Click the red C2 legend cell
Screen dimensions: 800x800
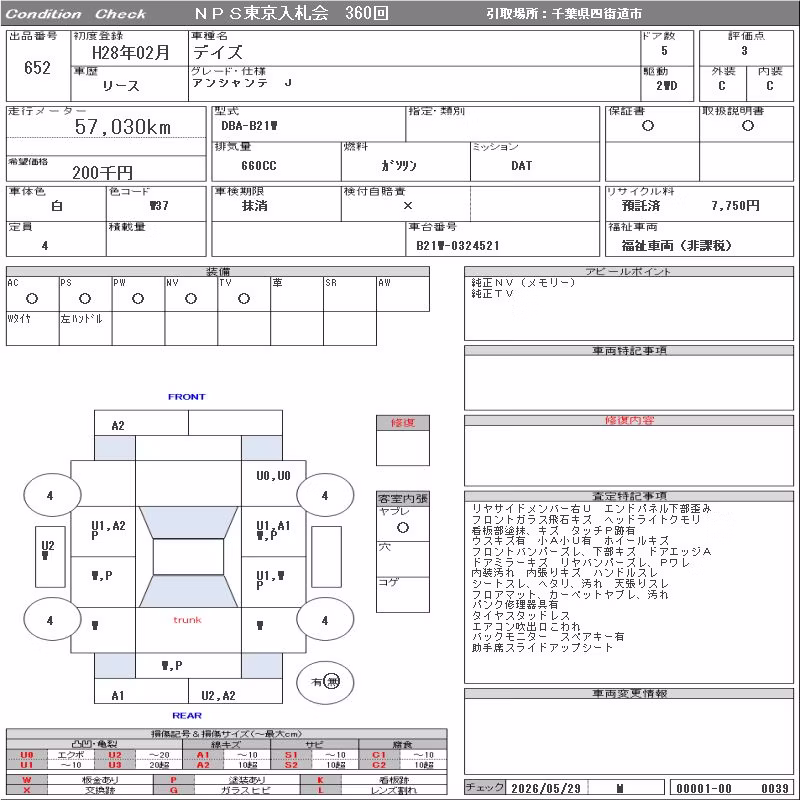[379, 765]
